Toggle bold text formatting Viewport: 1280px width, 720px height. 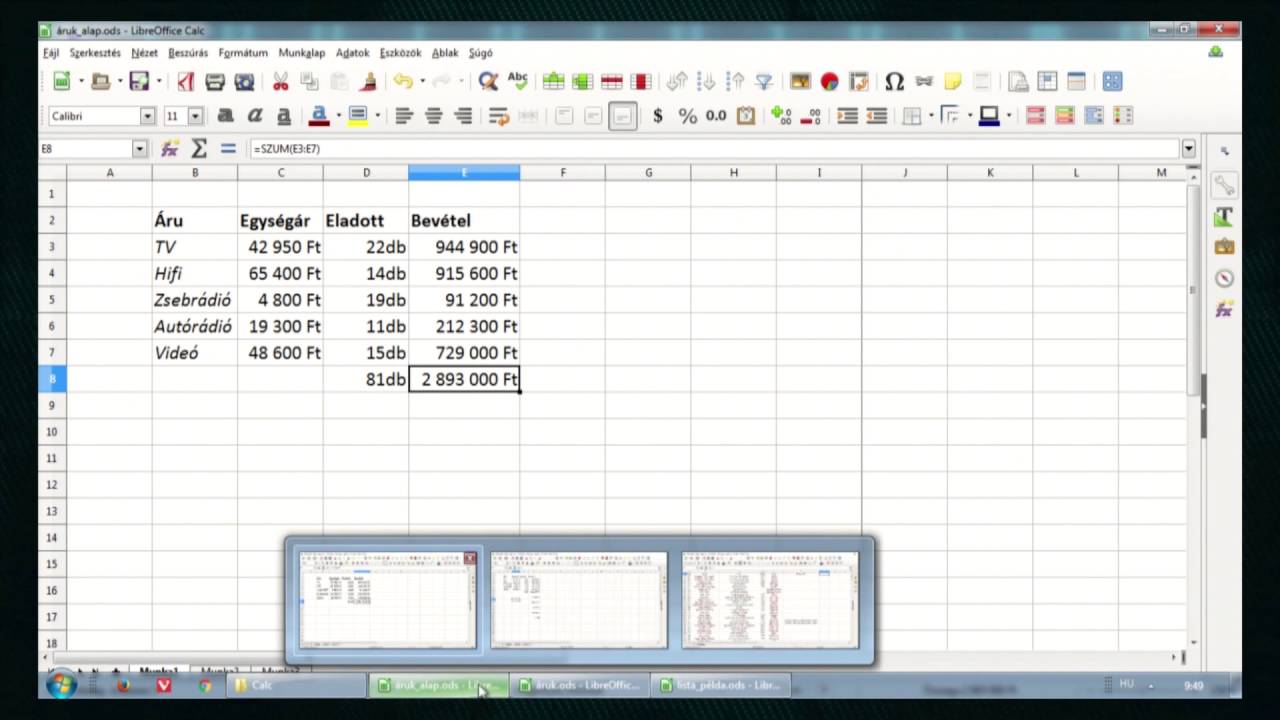point(225,116)
